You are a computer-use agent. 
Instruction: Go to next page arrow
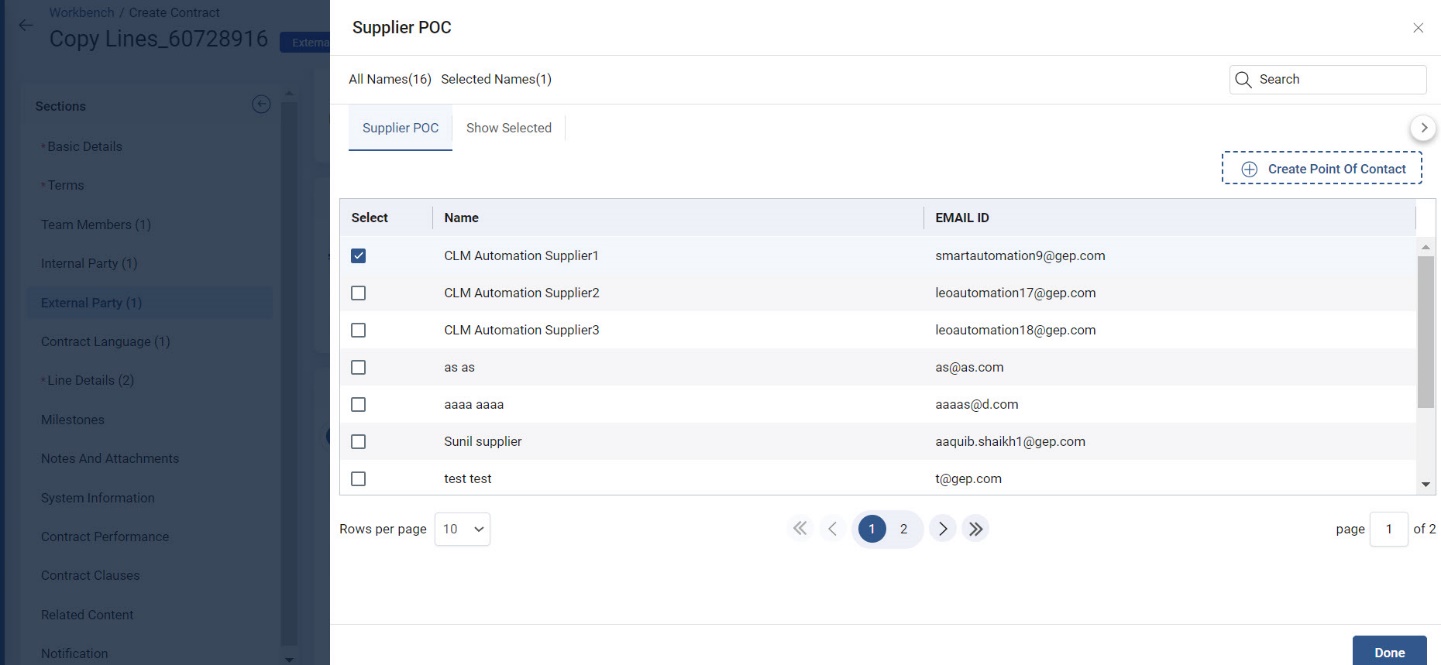pyautogui.click(x=942, y=529)
